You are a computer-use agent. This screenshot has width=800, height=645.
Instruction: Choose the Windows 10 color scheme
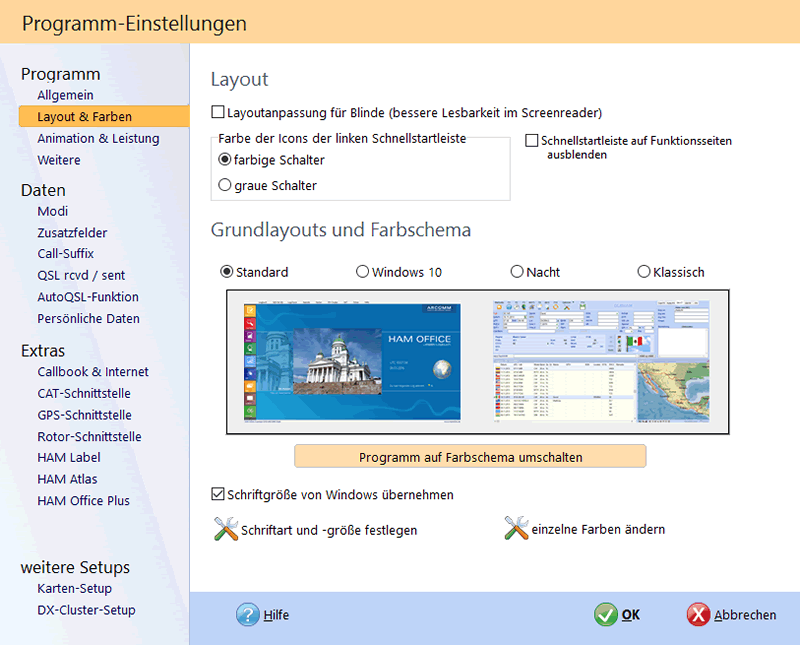click(362, 272)
